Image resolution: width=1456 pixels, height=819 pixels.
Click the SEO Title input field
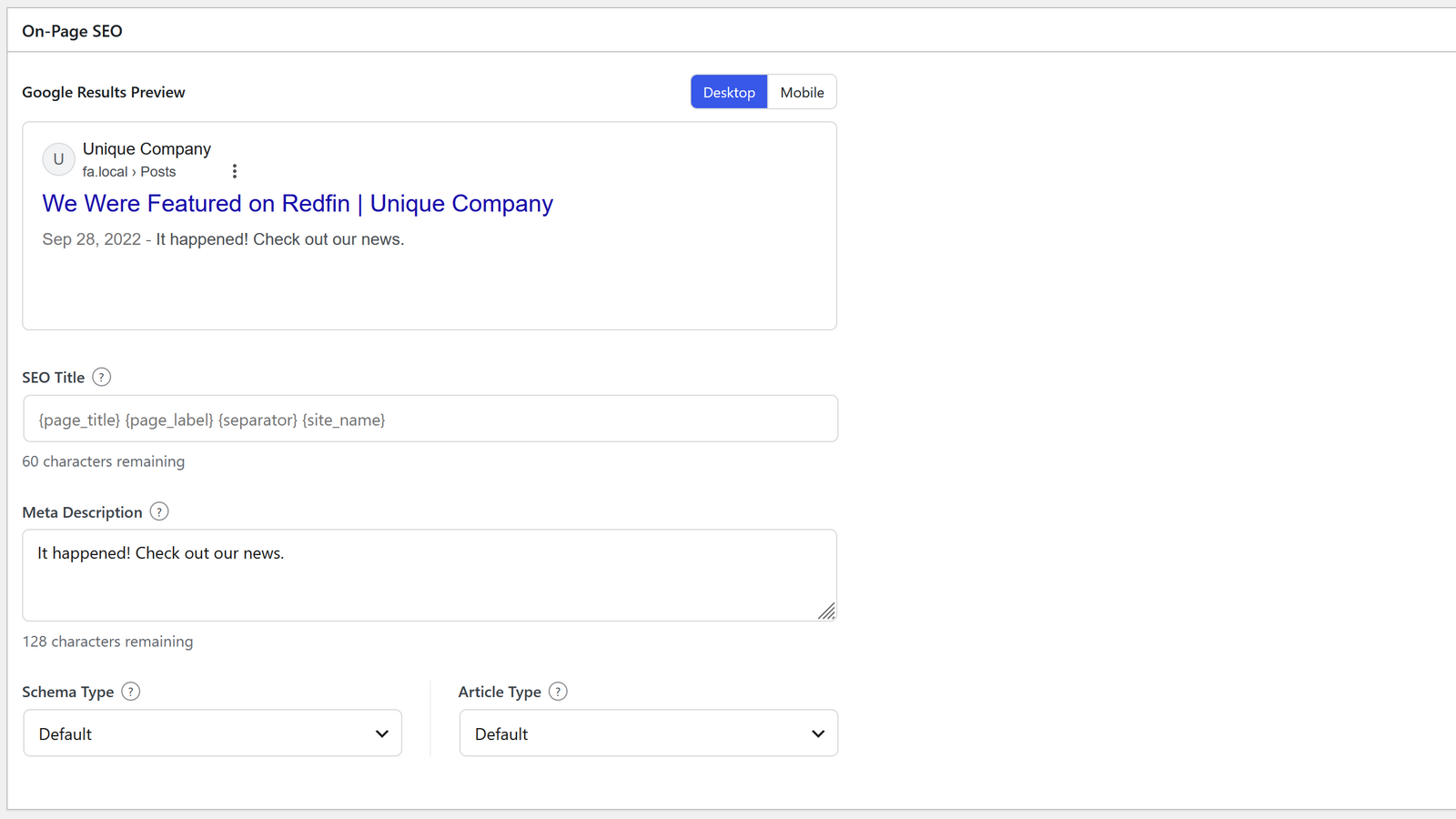point(430,419)
